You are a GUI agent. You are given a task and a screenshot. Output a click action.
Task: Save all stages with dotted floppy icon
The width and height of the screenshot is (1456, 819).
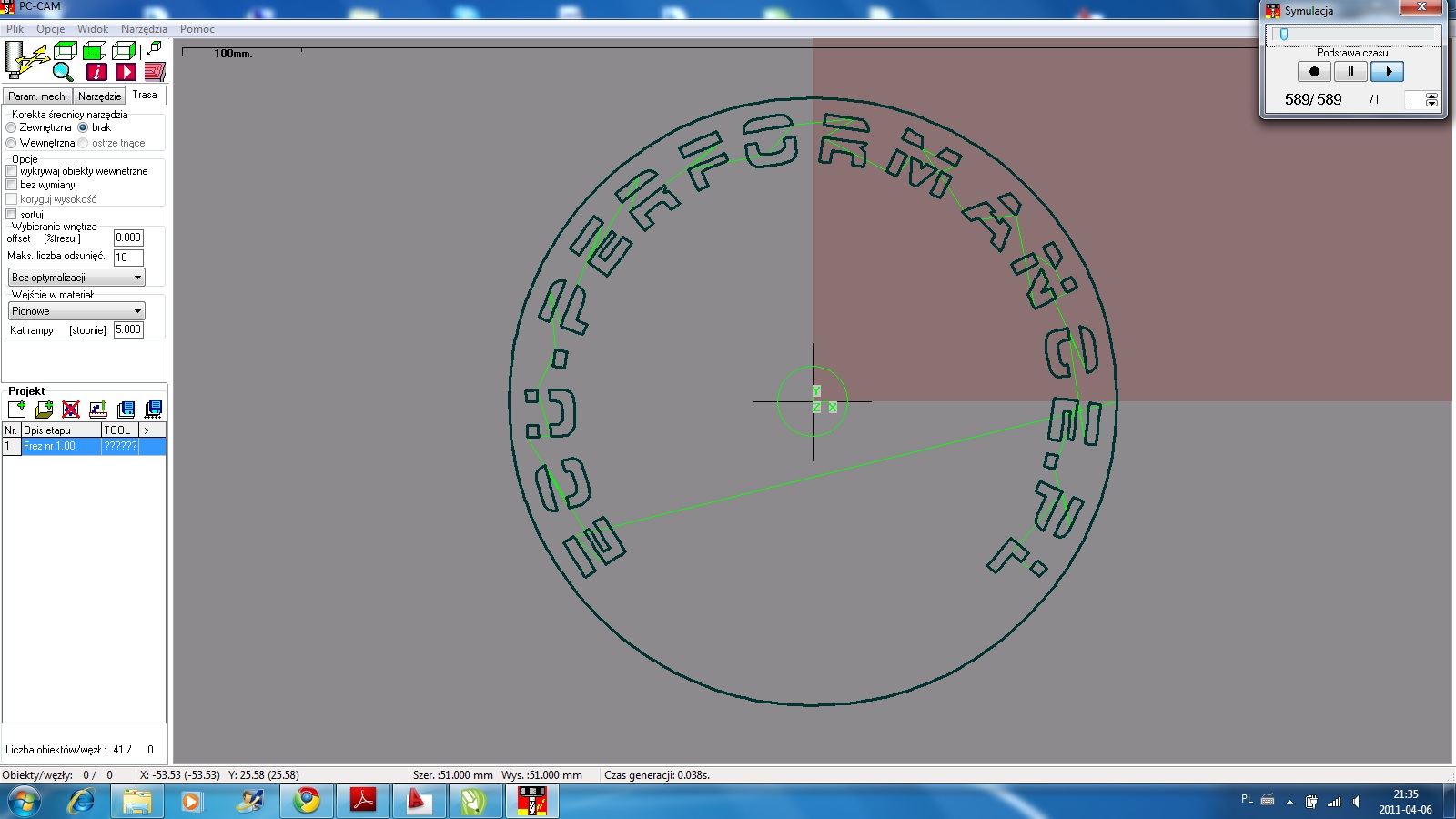(x=153, y=409)
